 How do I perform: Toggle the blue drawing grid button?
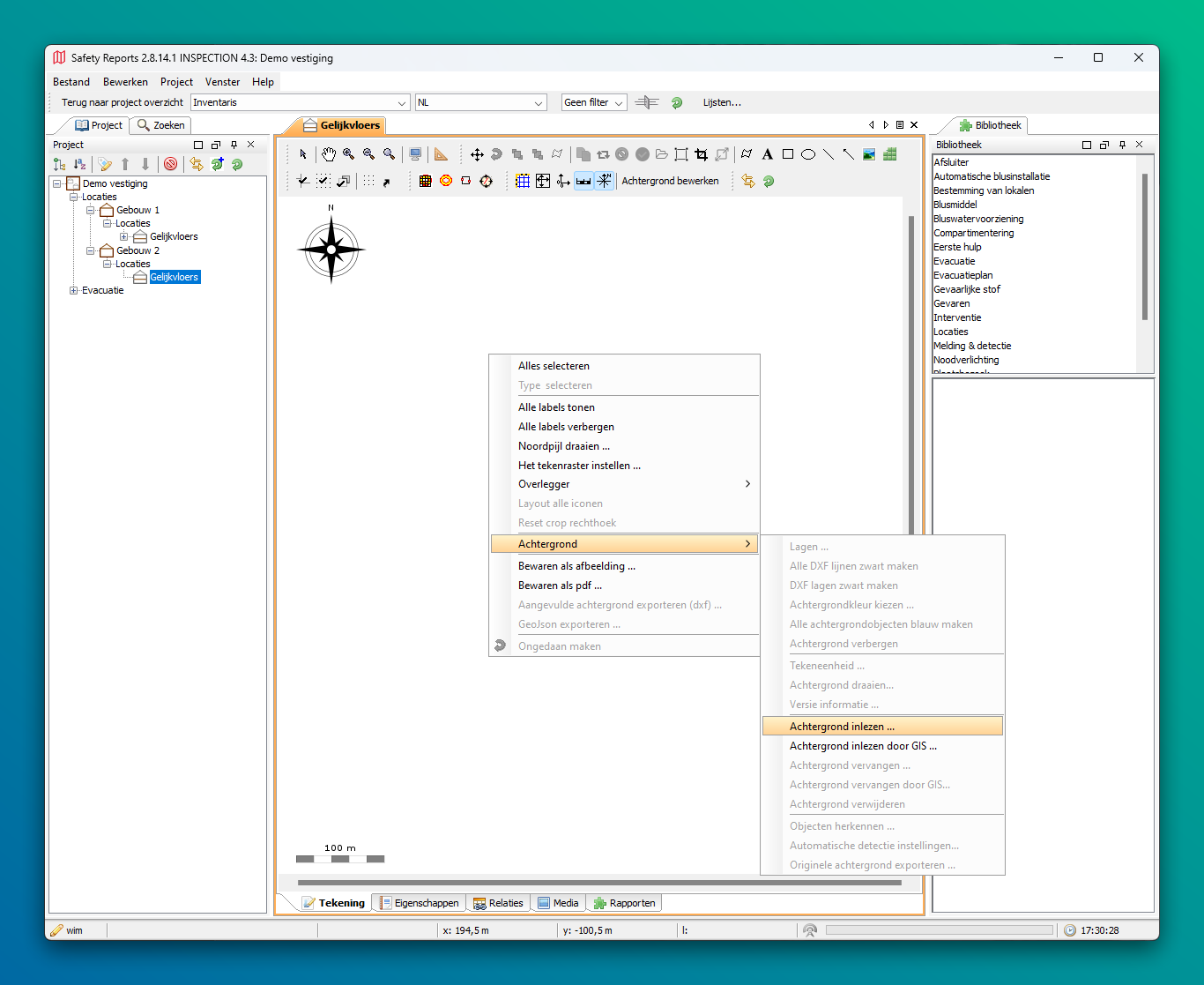point(523,181)
